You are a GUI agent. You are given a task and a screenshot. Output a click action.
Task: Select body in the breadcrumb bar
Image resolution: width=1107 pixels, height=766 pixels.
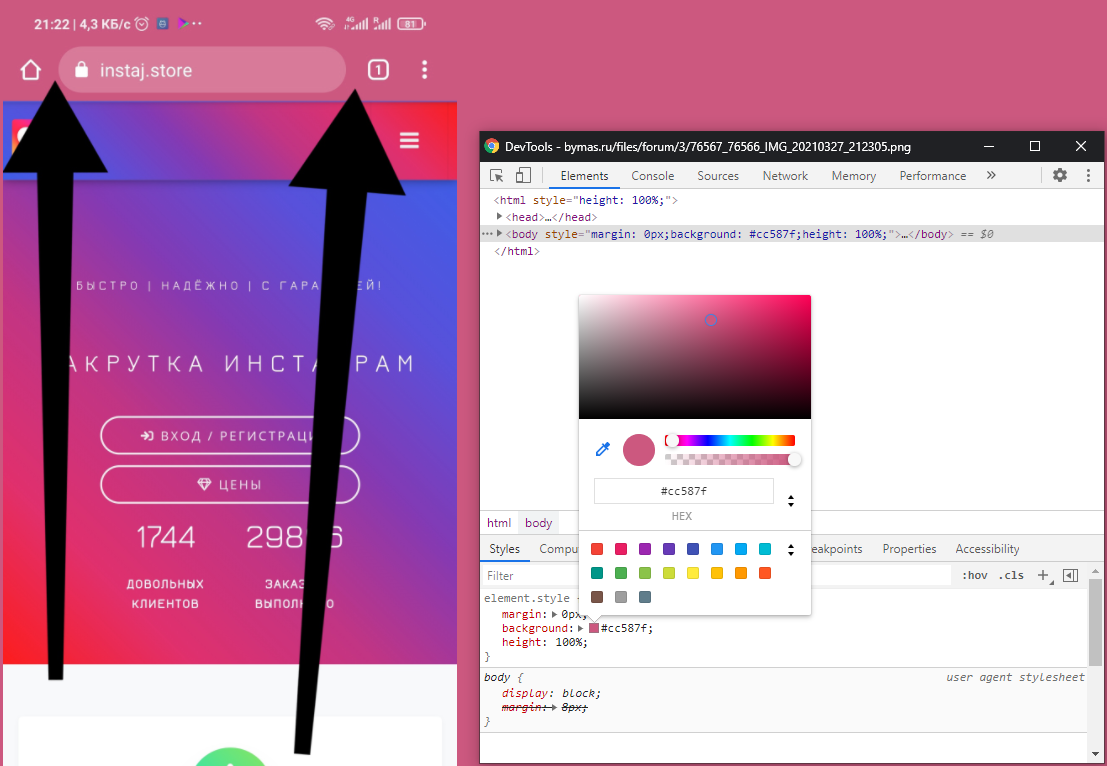pos(538,523)
